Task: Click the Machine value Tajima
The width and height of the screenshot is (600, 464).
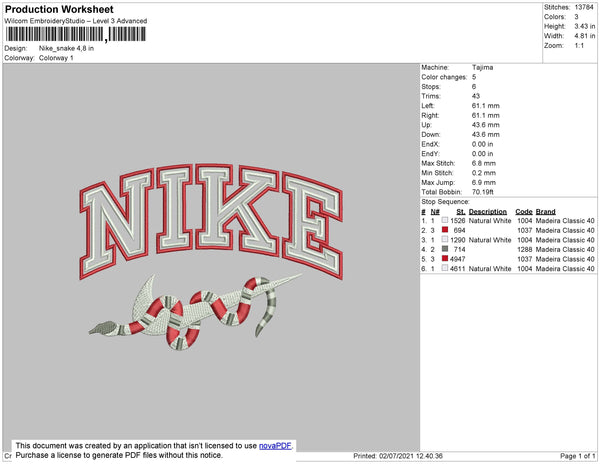Action: [483, 67]
